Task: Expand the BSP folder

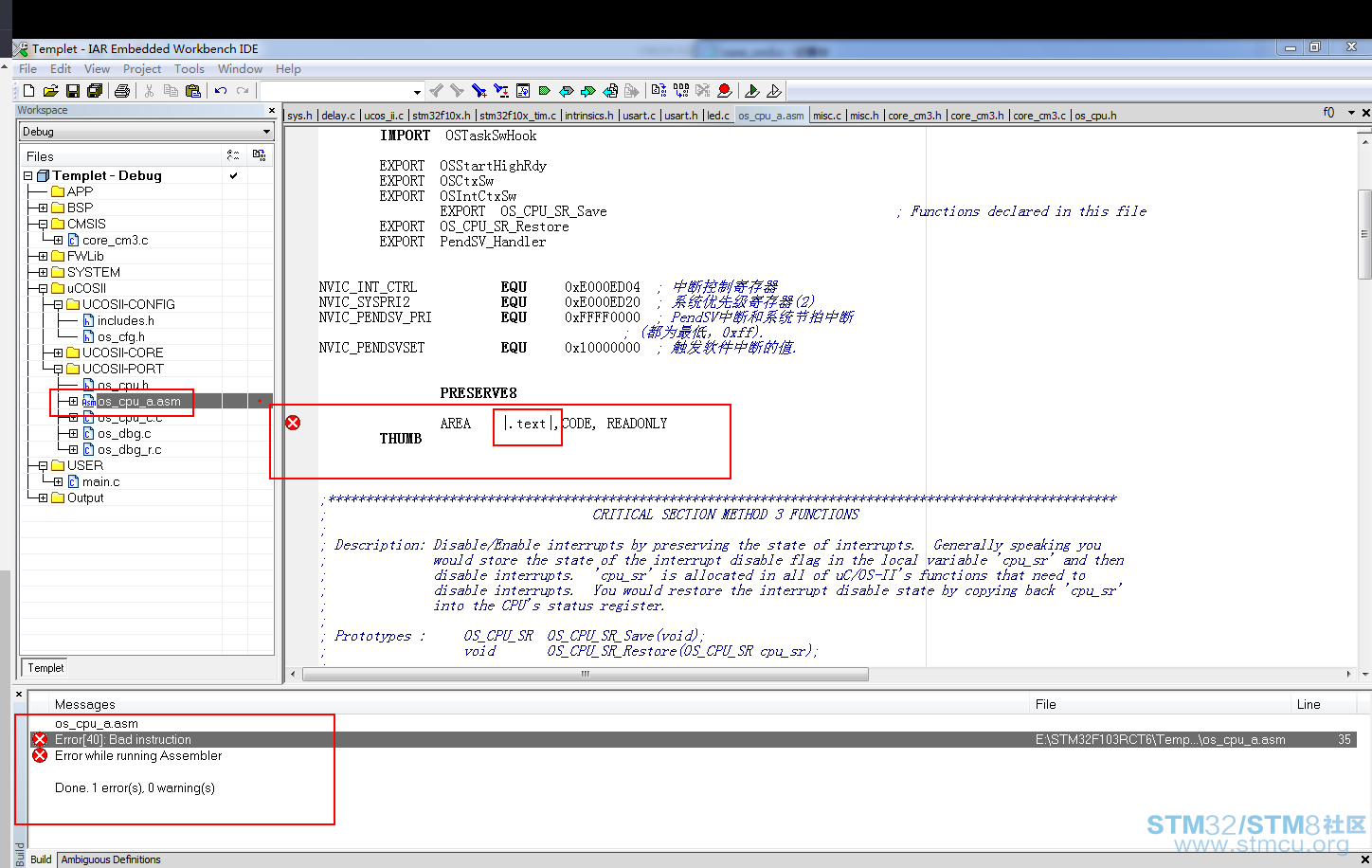Action: [x=44, y=208]
